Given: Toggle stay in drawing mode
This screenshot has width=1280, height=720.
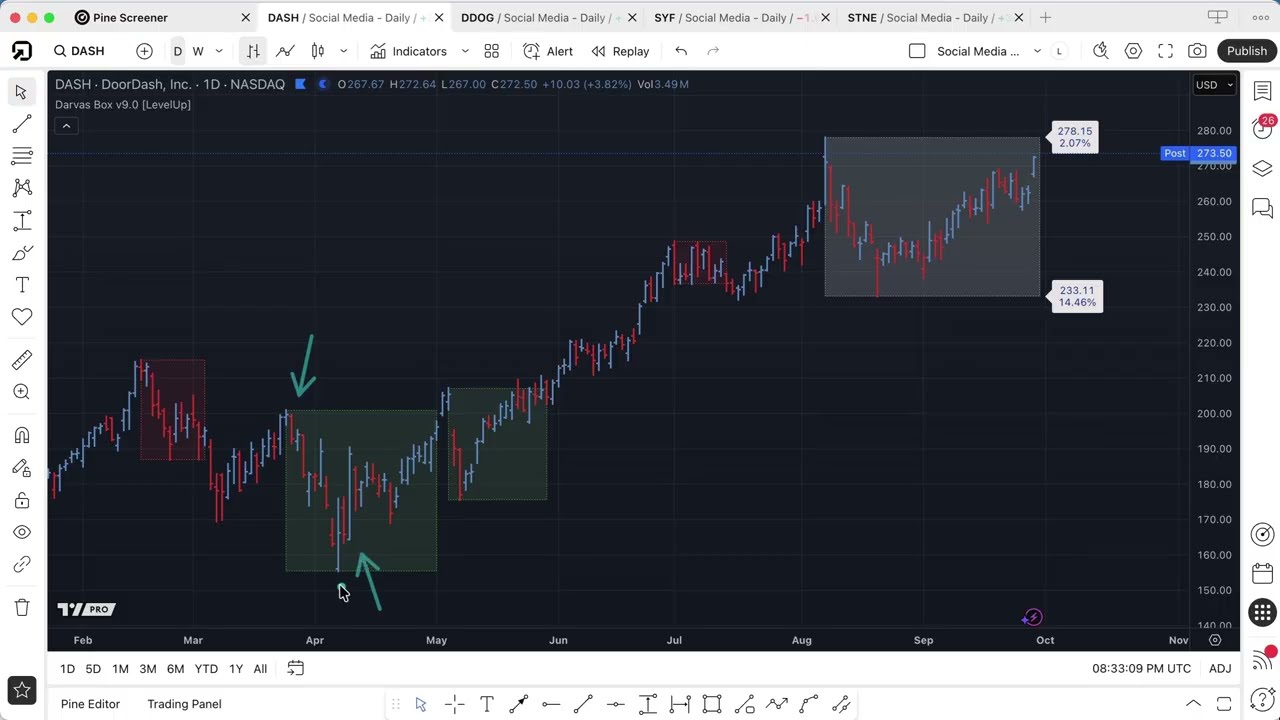Looking at the screenshot, I should [x=21, y=468].
